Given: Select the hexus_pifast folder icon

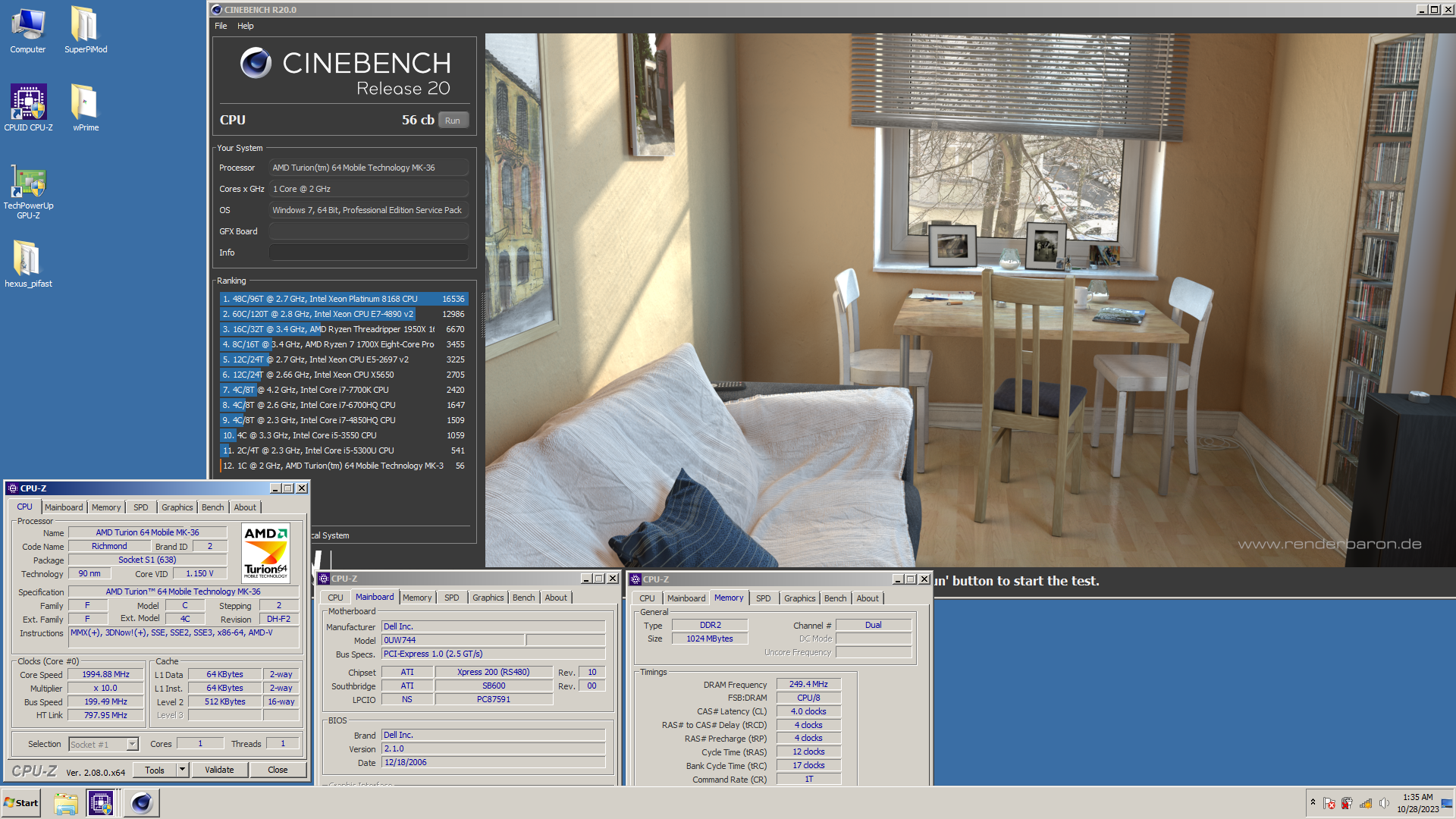Looking at the screenshot, I should pos(28,264).
